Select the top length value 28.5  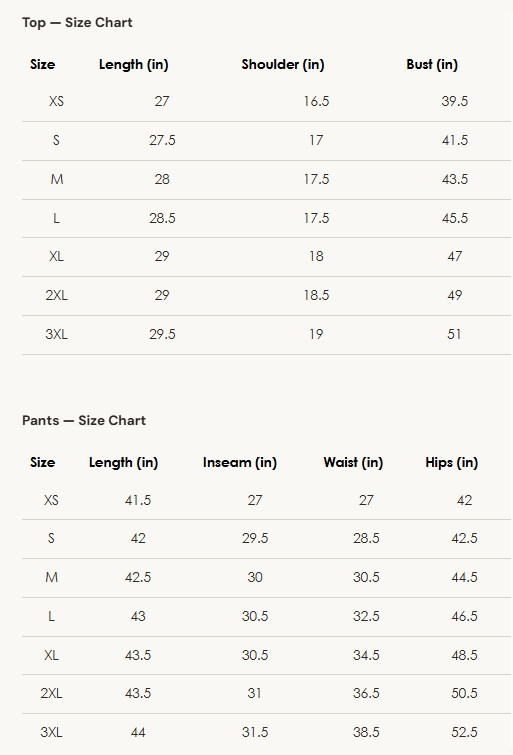(162, 218)
